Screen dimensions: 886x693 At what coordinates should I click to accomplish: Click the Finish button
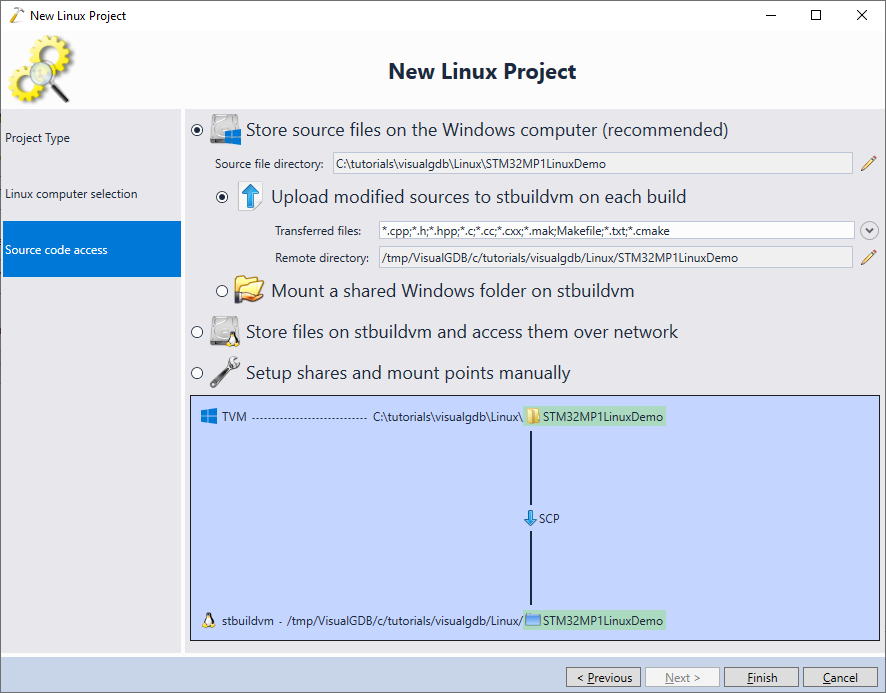761,677
